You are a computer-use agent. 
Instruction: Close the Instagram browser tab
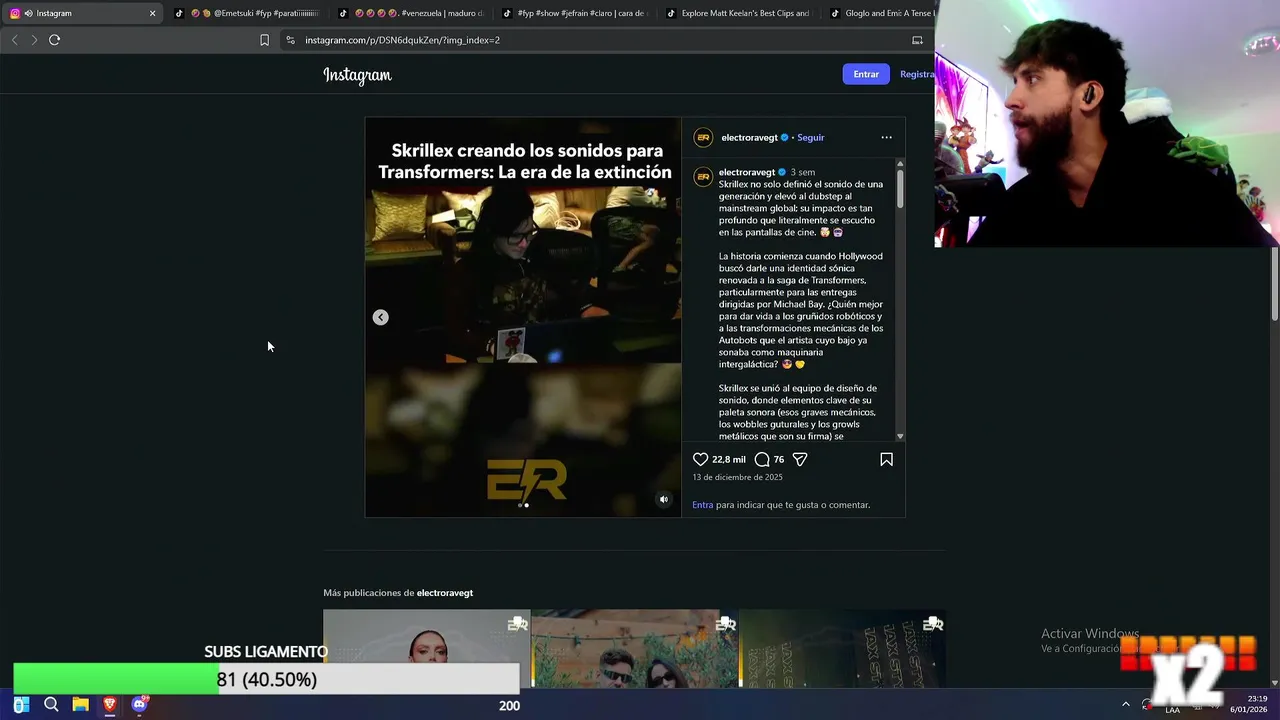coord(152,13)
